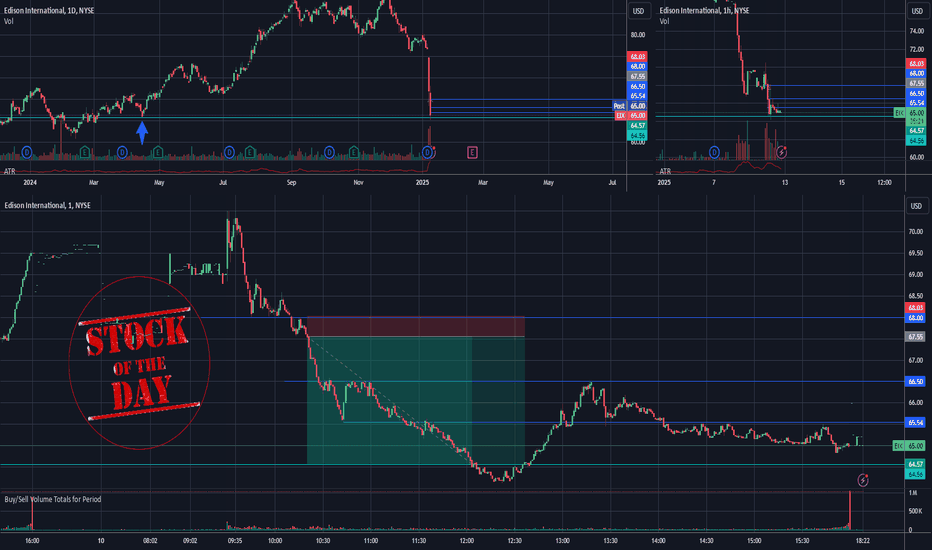
Task: Click the red 68.03 price tag on the daily chart
Action: point(637,56)
